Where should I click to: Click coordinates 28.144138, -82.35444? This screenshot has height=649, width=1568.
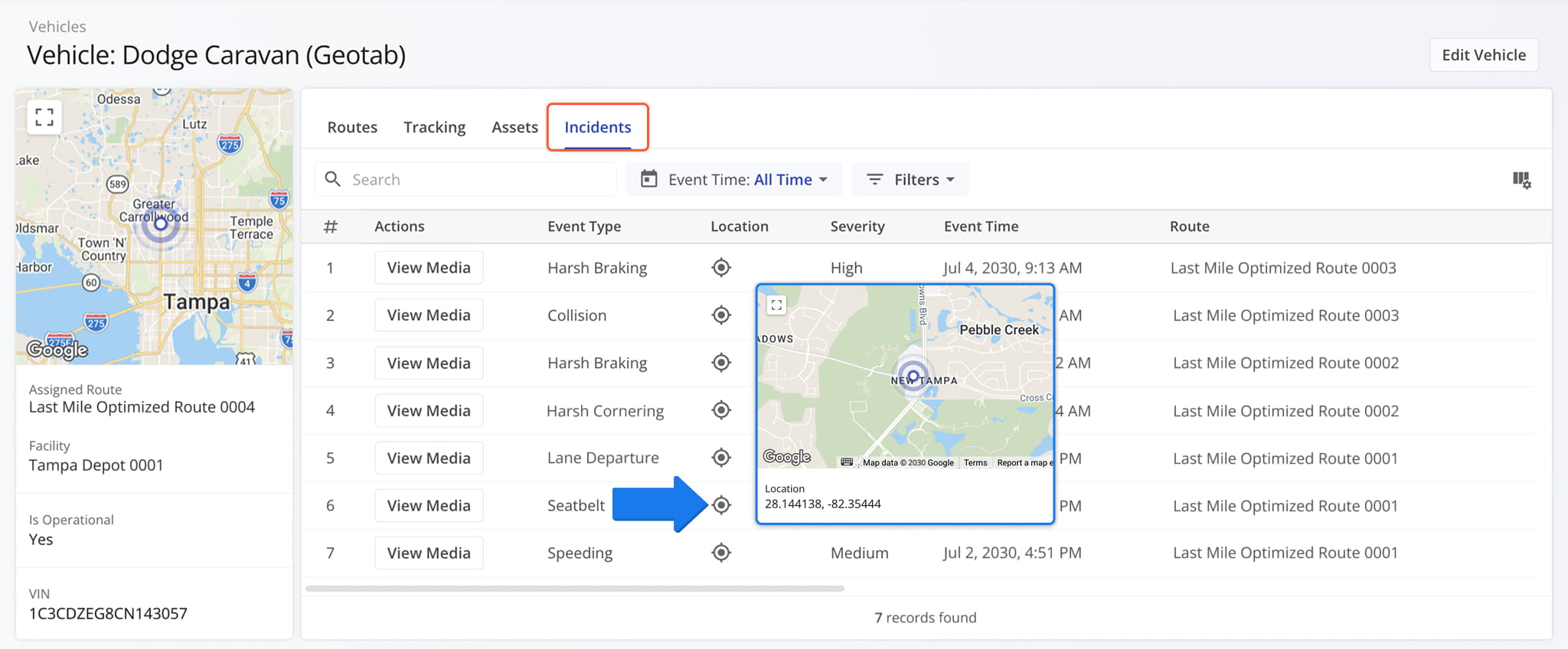point(822,504)
